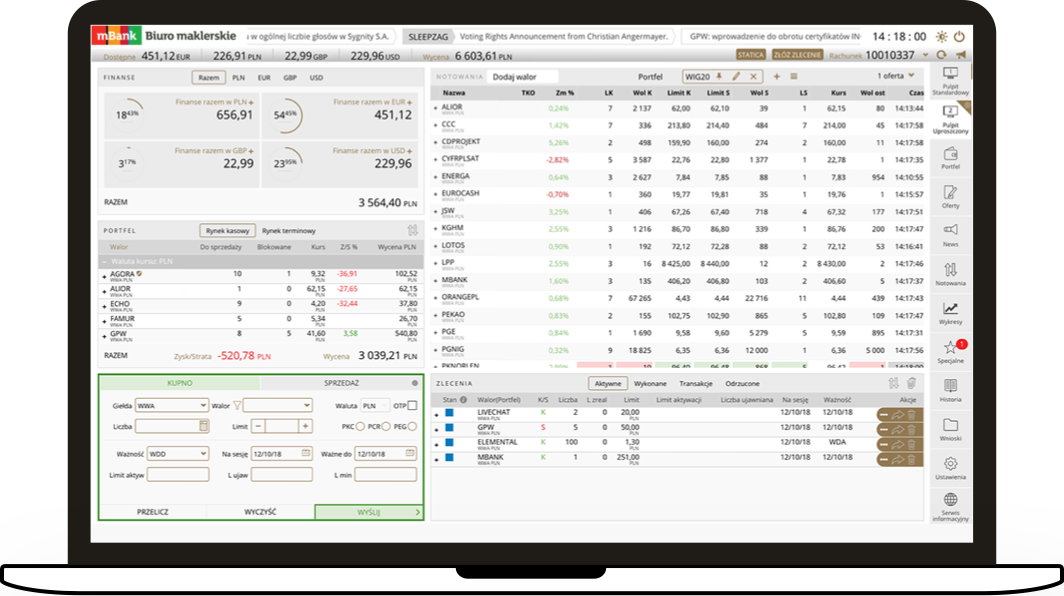Click the power logout icon

tap(960, 37)
